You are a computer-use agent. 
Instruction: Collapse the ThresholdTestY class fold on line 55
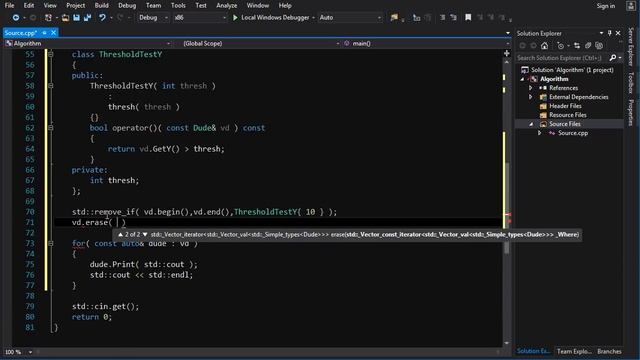pos(51,54)
